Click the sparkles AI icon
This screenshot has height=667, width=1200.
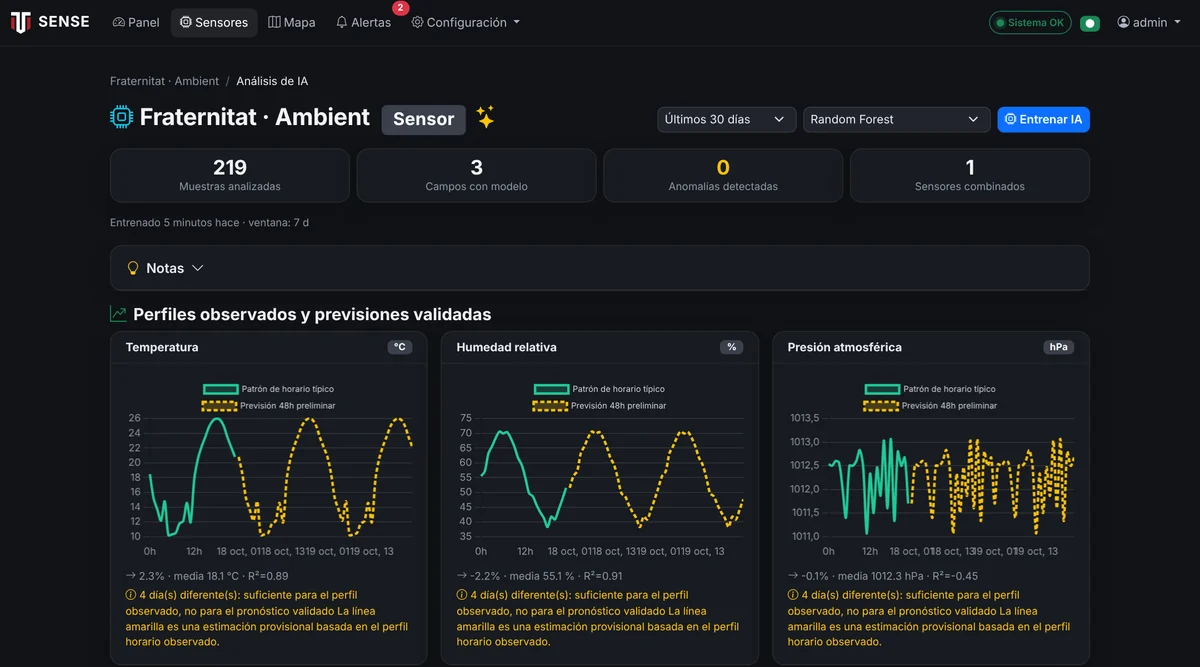(485, 118)
